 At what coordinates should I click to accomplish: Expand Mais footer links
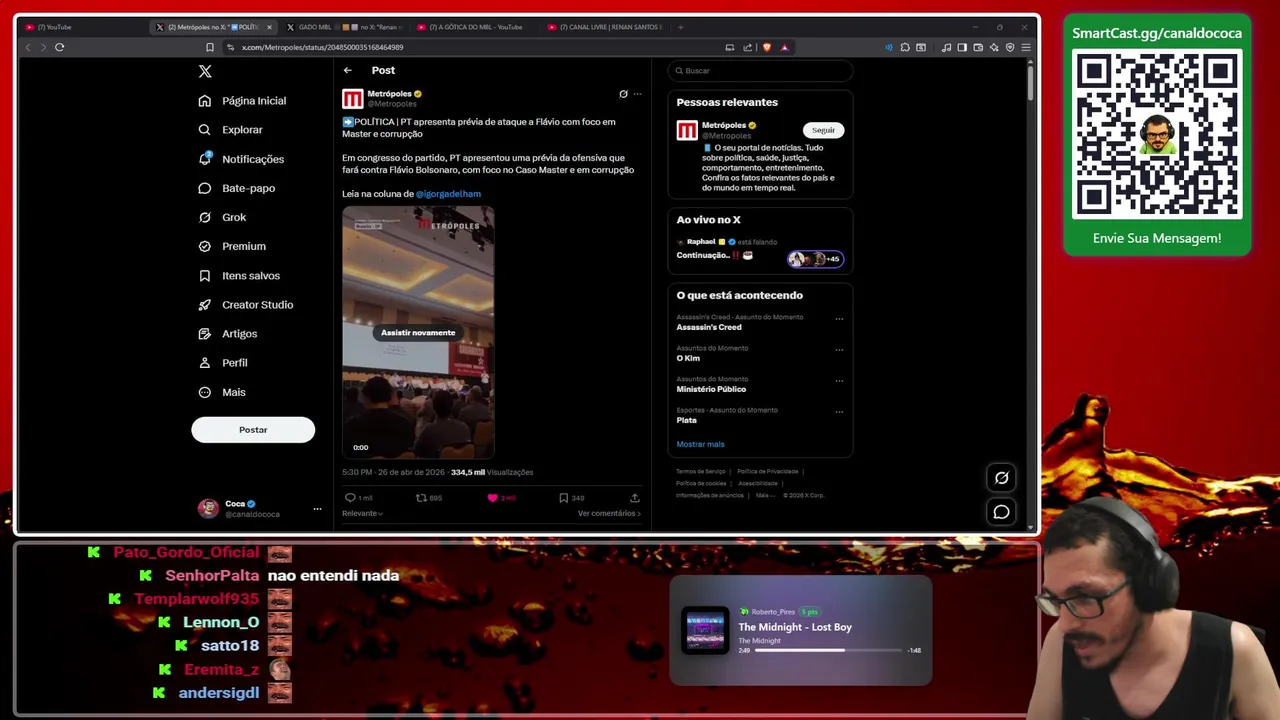765,495
